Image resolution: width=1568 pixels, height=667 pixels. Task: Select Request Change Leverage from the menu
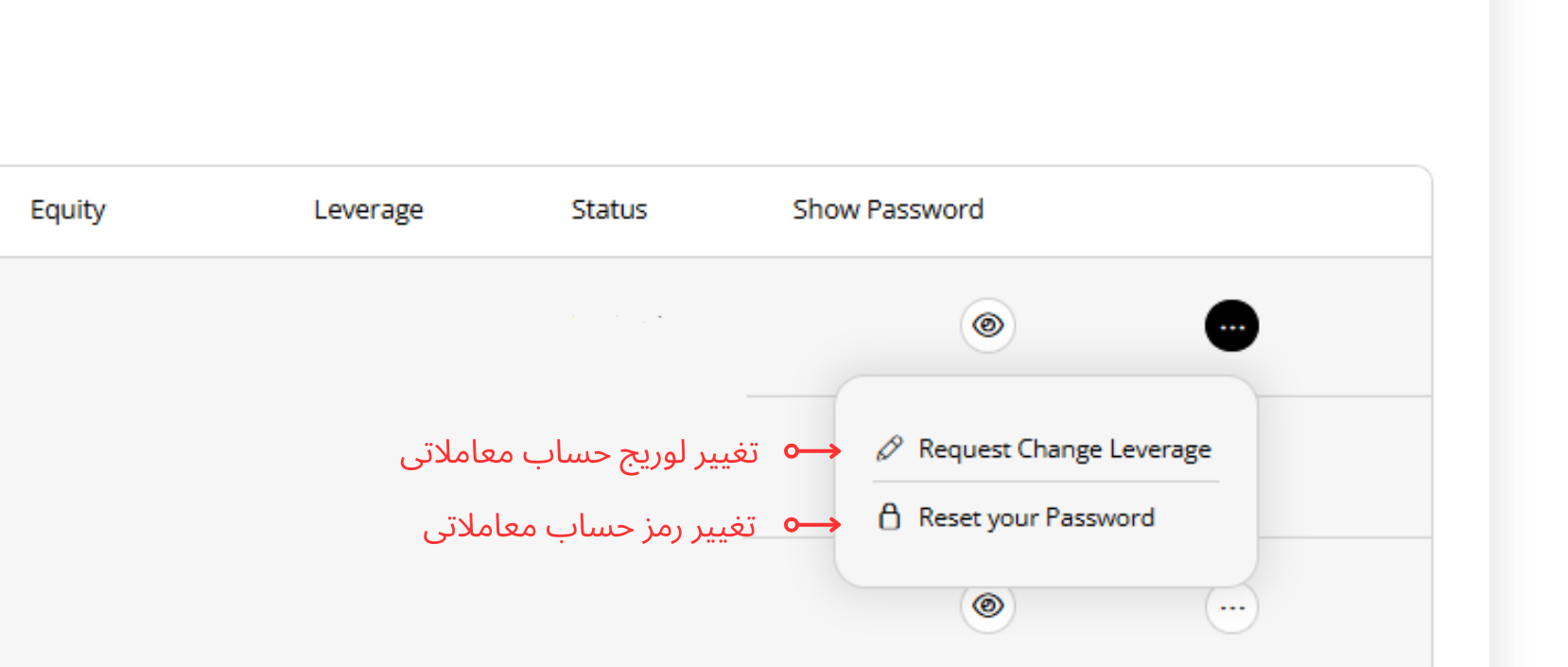[x=1064, y=448]
